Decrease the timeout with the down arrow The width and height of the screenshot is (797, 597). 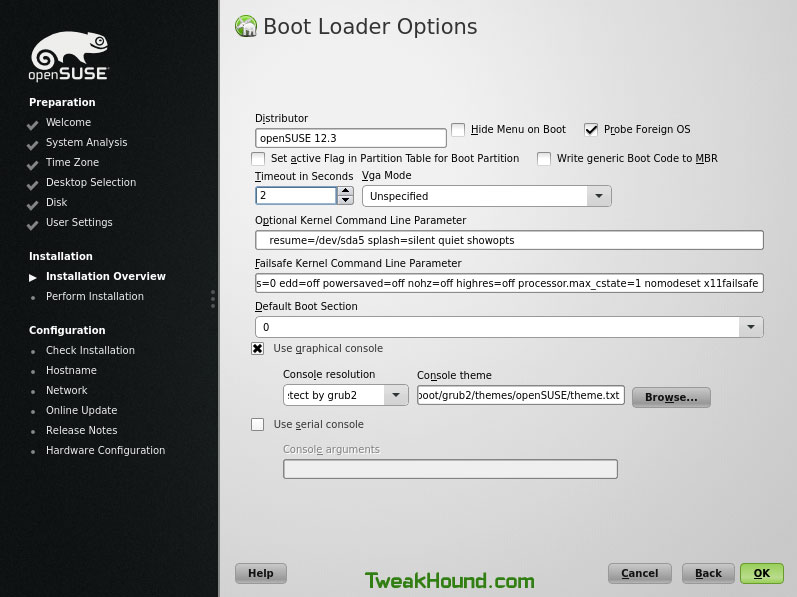(x=346, y=200)
